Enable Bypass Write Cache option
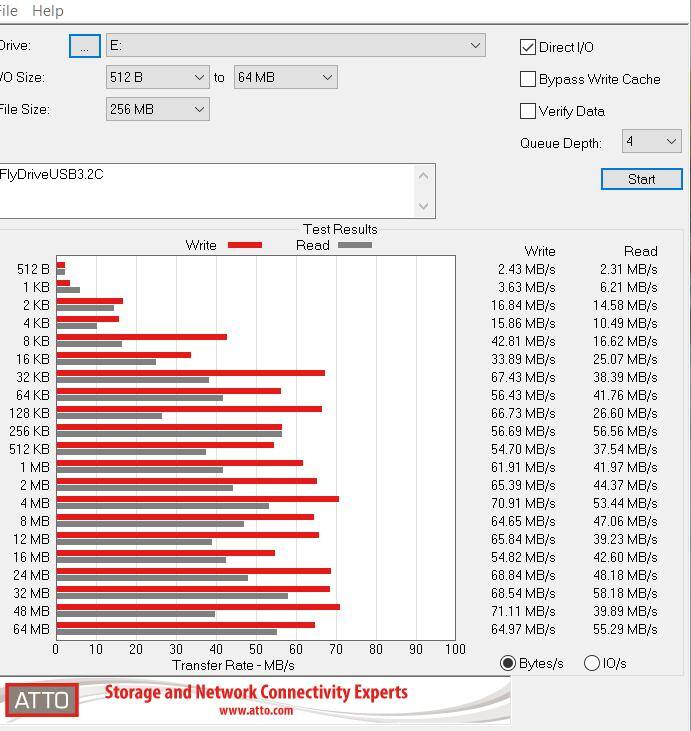This screenshot has height=731, width=691. point(529,79)
